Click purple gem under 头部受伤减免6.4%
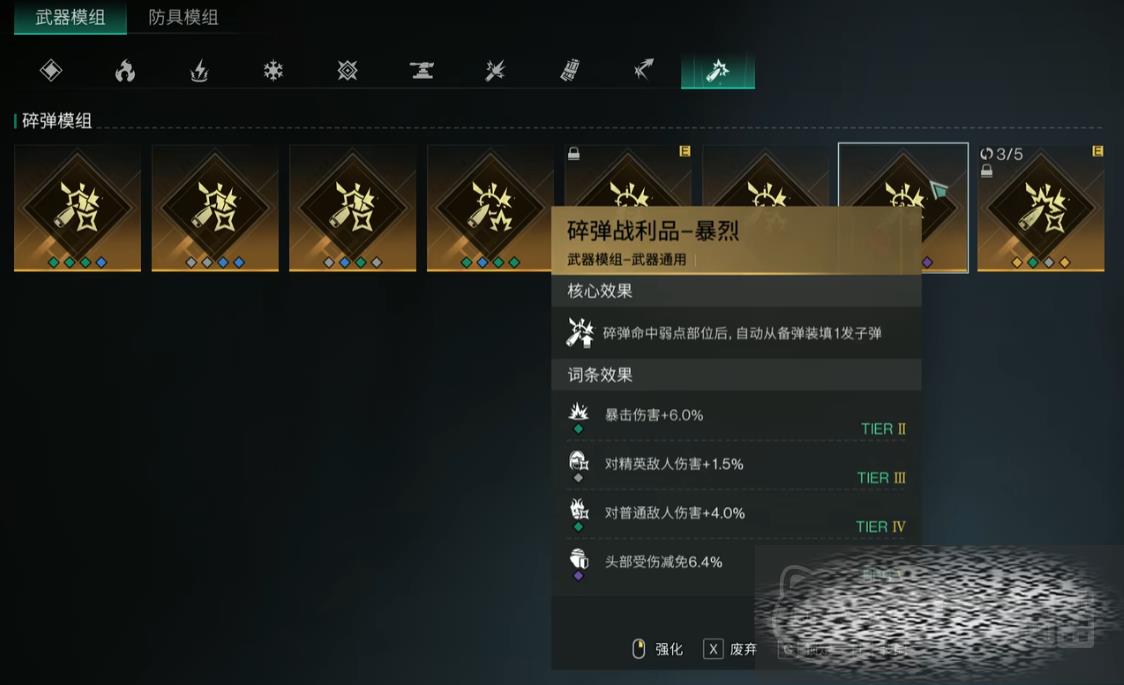 pyautogui.click(x=578, y=575)
